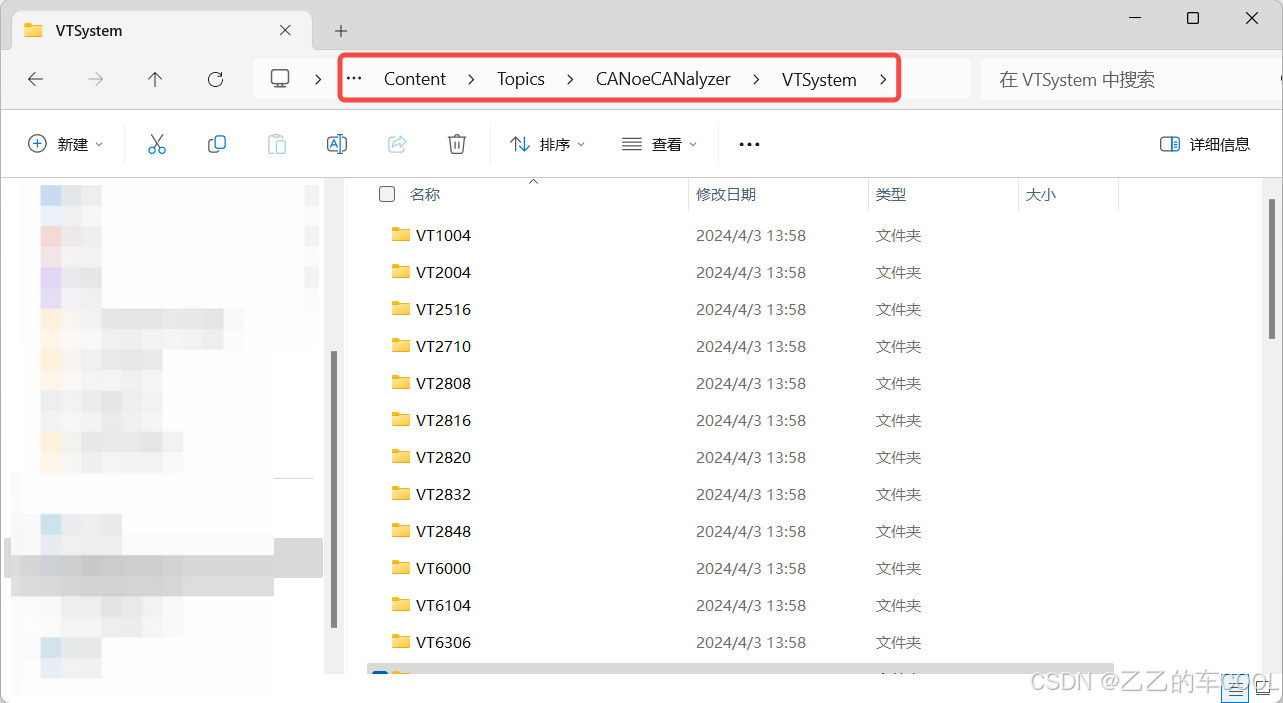Click the VT2808 folder icon
1283x703 pixels.
tap(401, 383)
